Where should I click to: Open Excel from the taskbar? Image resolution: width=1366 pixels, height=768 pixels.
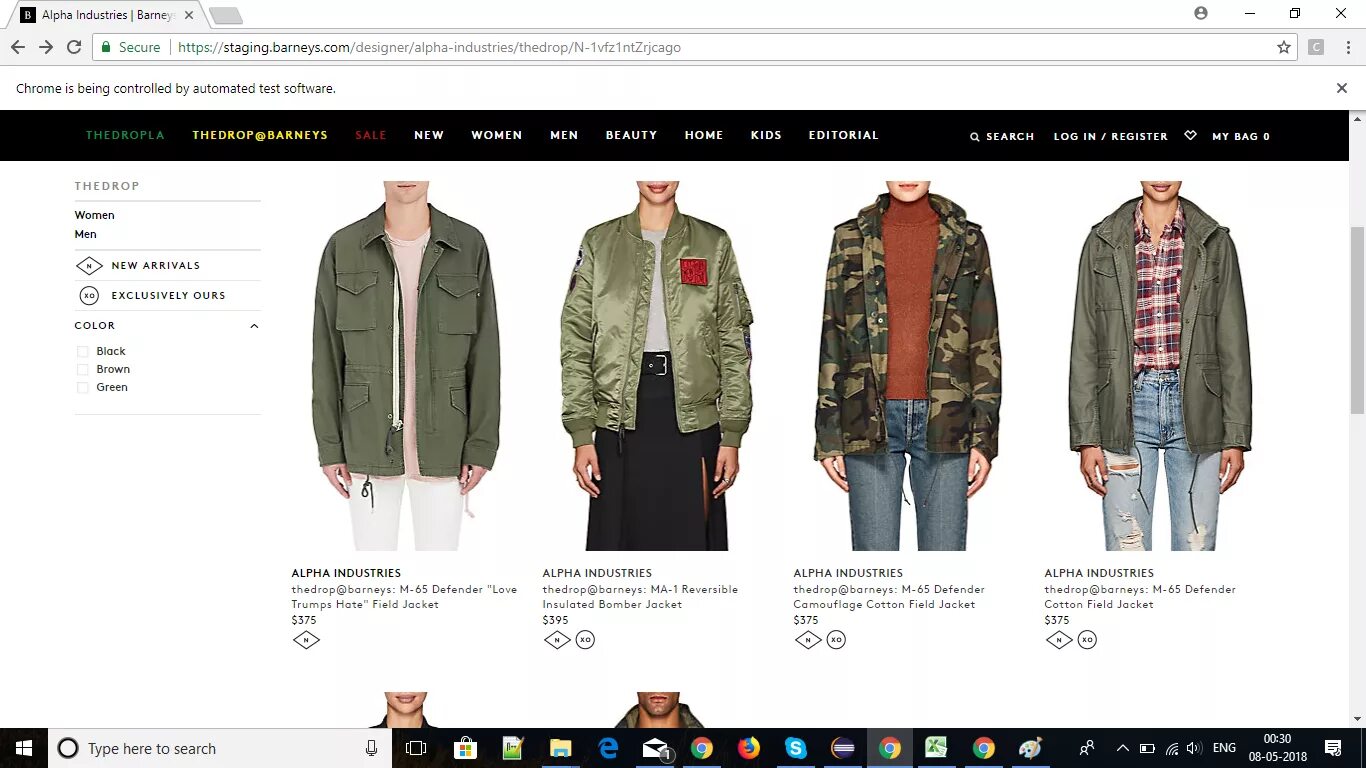[x=936, y=748]
